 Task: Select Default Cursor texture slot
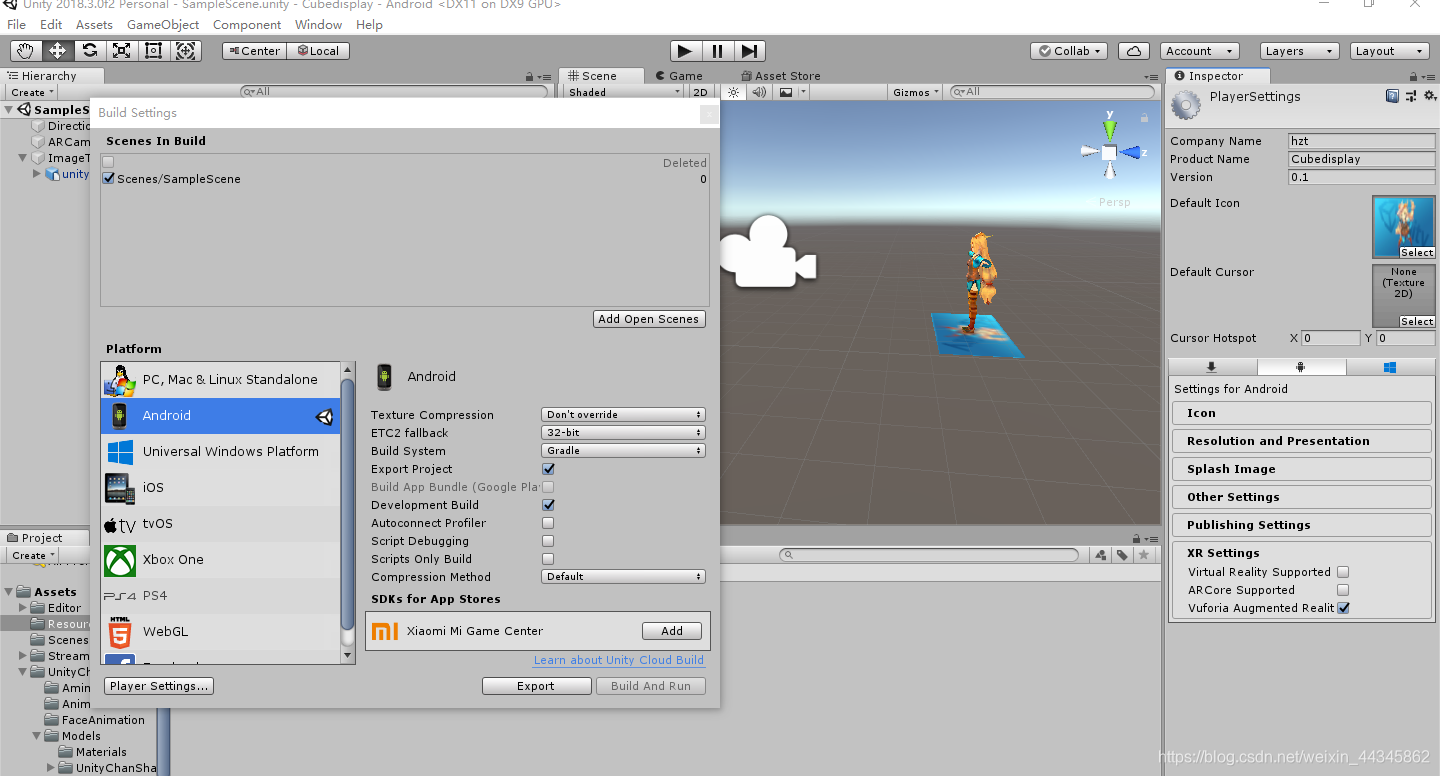coord(1404,296)
